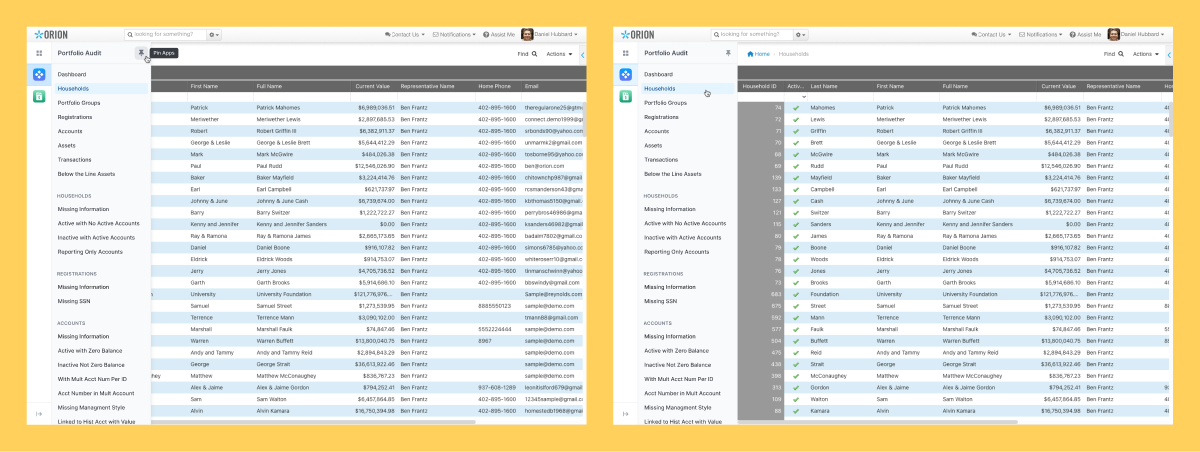Select the blue Portfolio Audit app icon, left screenshot
Viewport: 1200px width, 452px height.
pos(39,74)
